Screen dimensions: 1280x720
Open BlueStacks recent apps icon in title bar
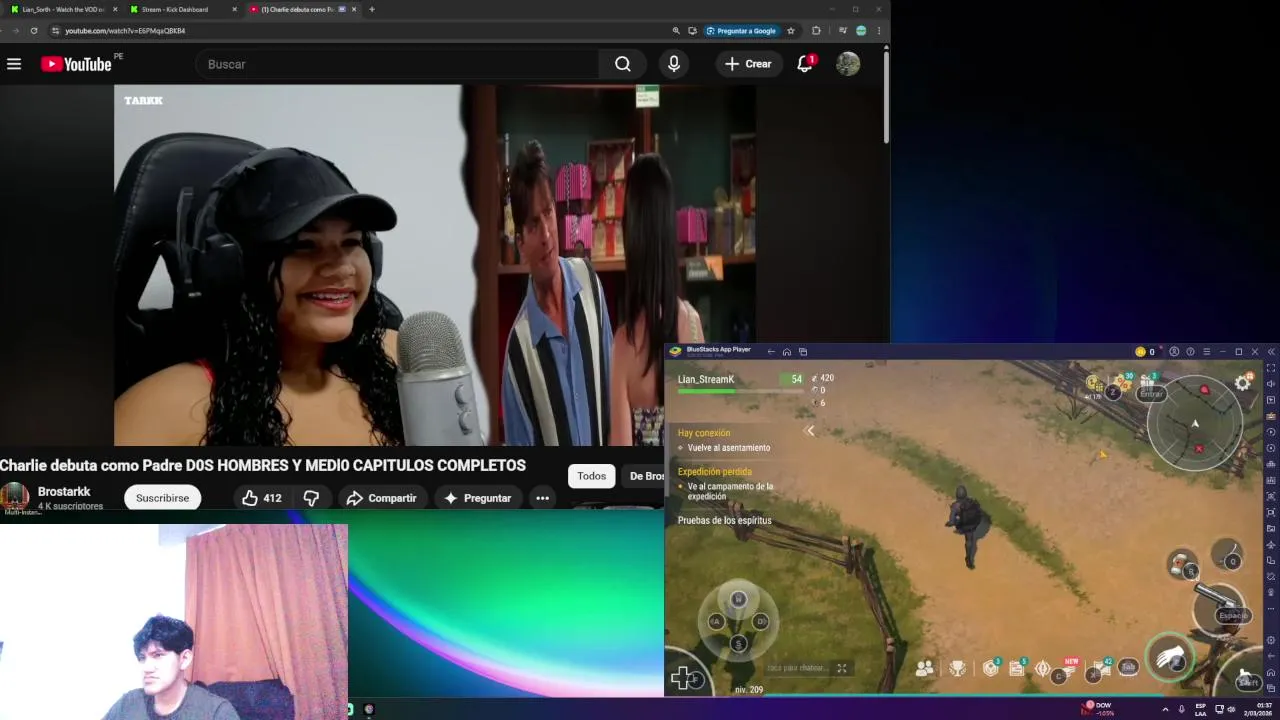[x=803, y=352]
